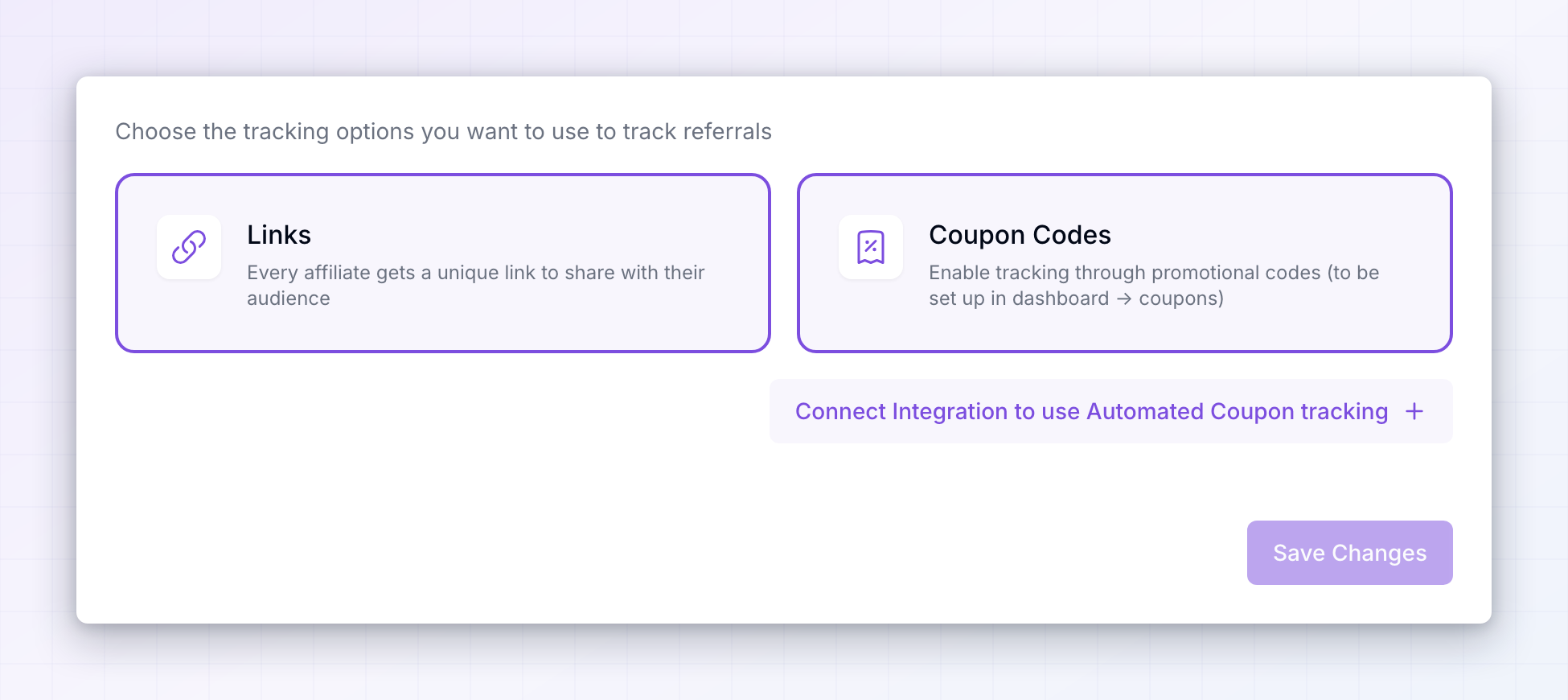Click the Links description about unique affiliate link

[x=475, y=286]
